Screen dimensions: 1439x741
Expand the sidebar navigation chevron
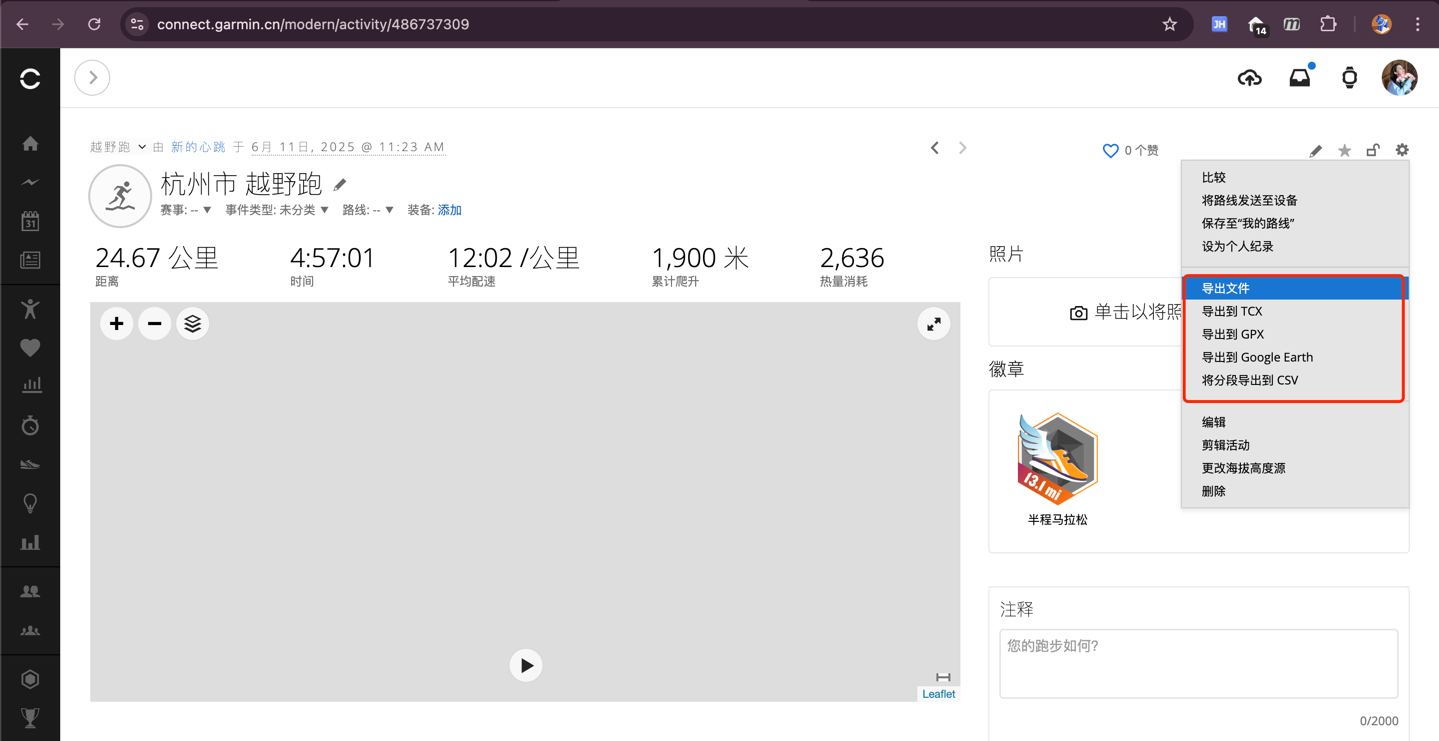92,78
